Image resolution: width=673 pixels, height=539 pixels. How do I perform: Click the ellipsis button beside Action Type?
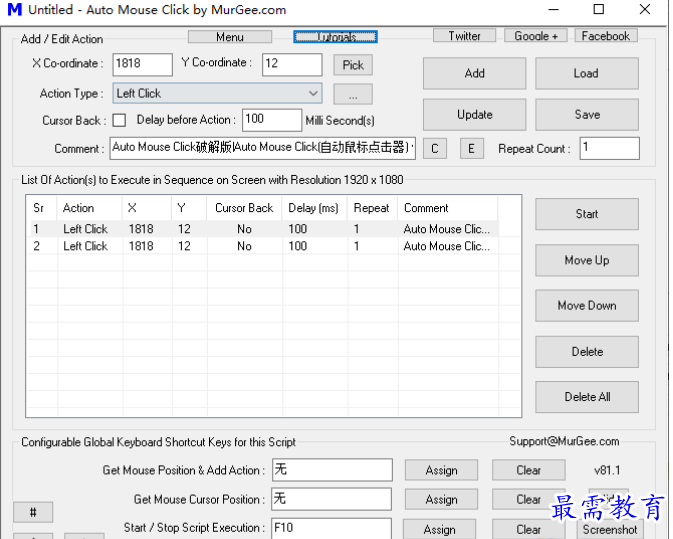(353, 94)
